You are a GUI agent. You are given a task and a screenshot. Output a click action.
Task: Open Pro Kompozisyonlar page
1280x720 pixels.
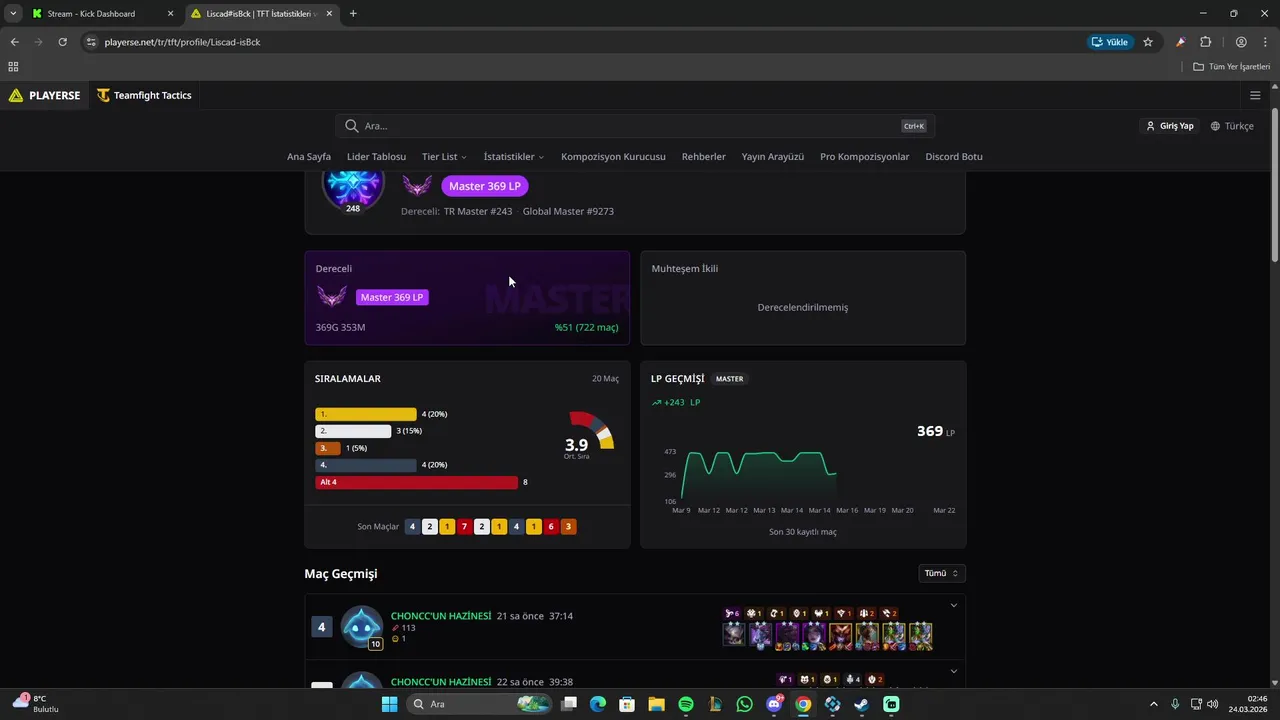point(865,157)
